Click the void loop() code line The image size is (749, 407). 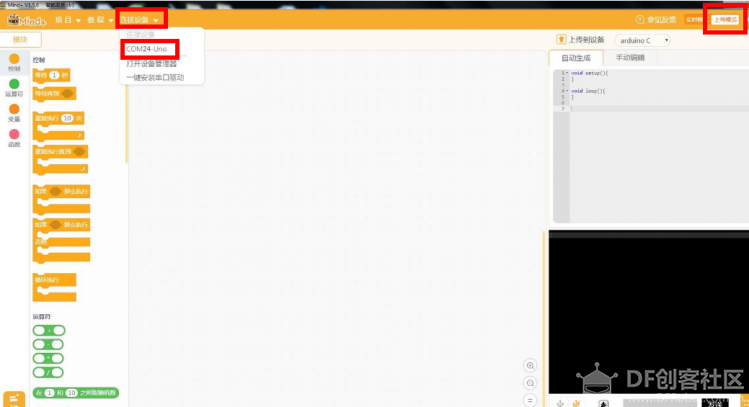pos(588,91)
